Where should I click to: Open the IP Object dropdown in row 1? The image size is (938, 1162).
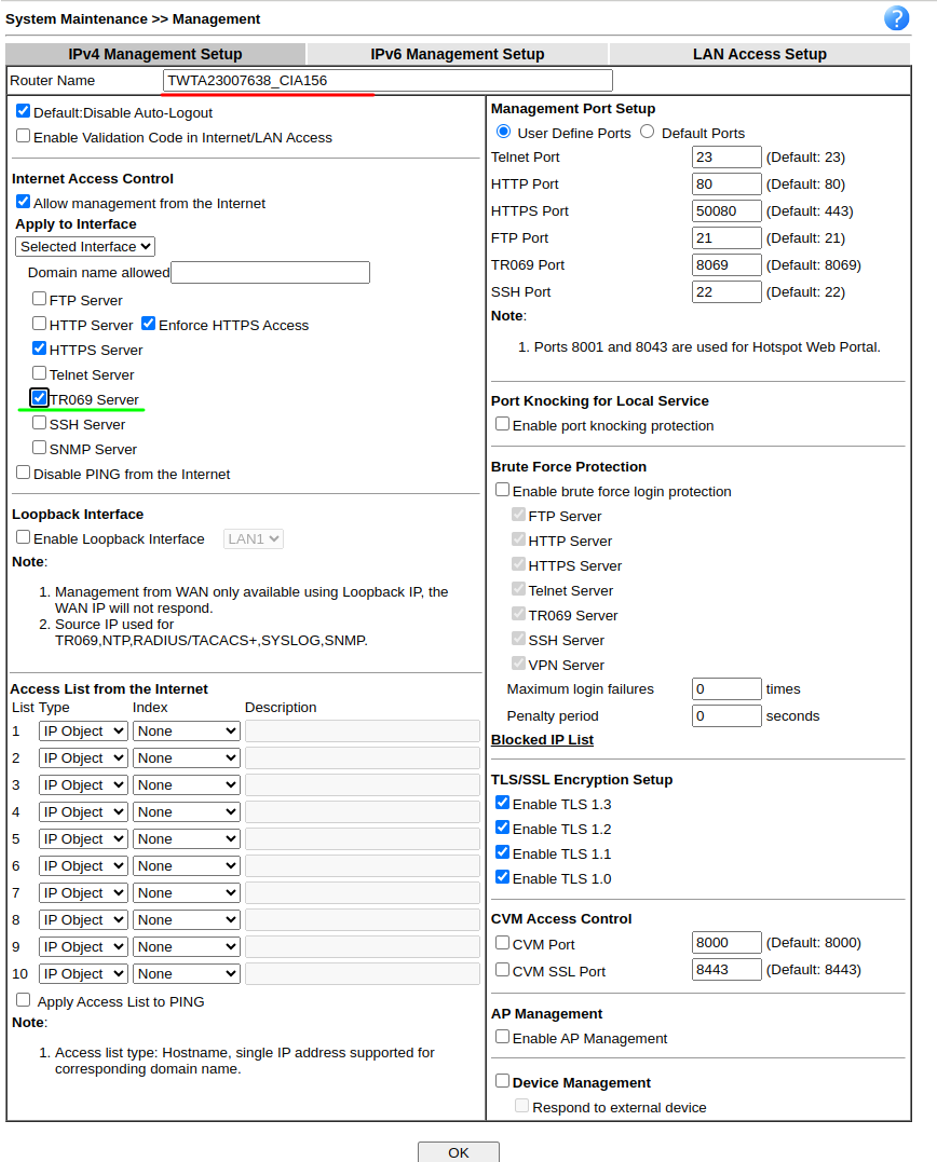pyautogui.click(x=84, y=731)
